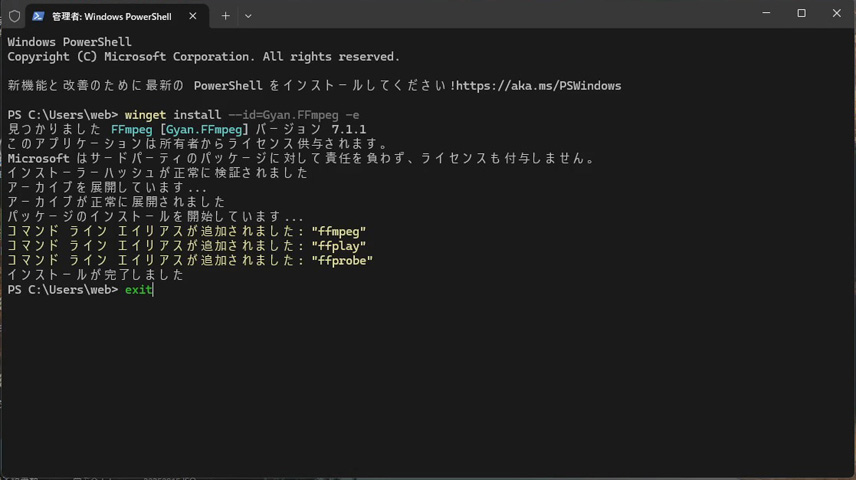Click the empty title bar area
Image resolution: width=856 pixels, height=480 pixels.
[x=500, y=15]
